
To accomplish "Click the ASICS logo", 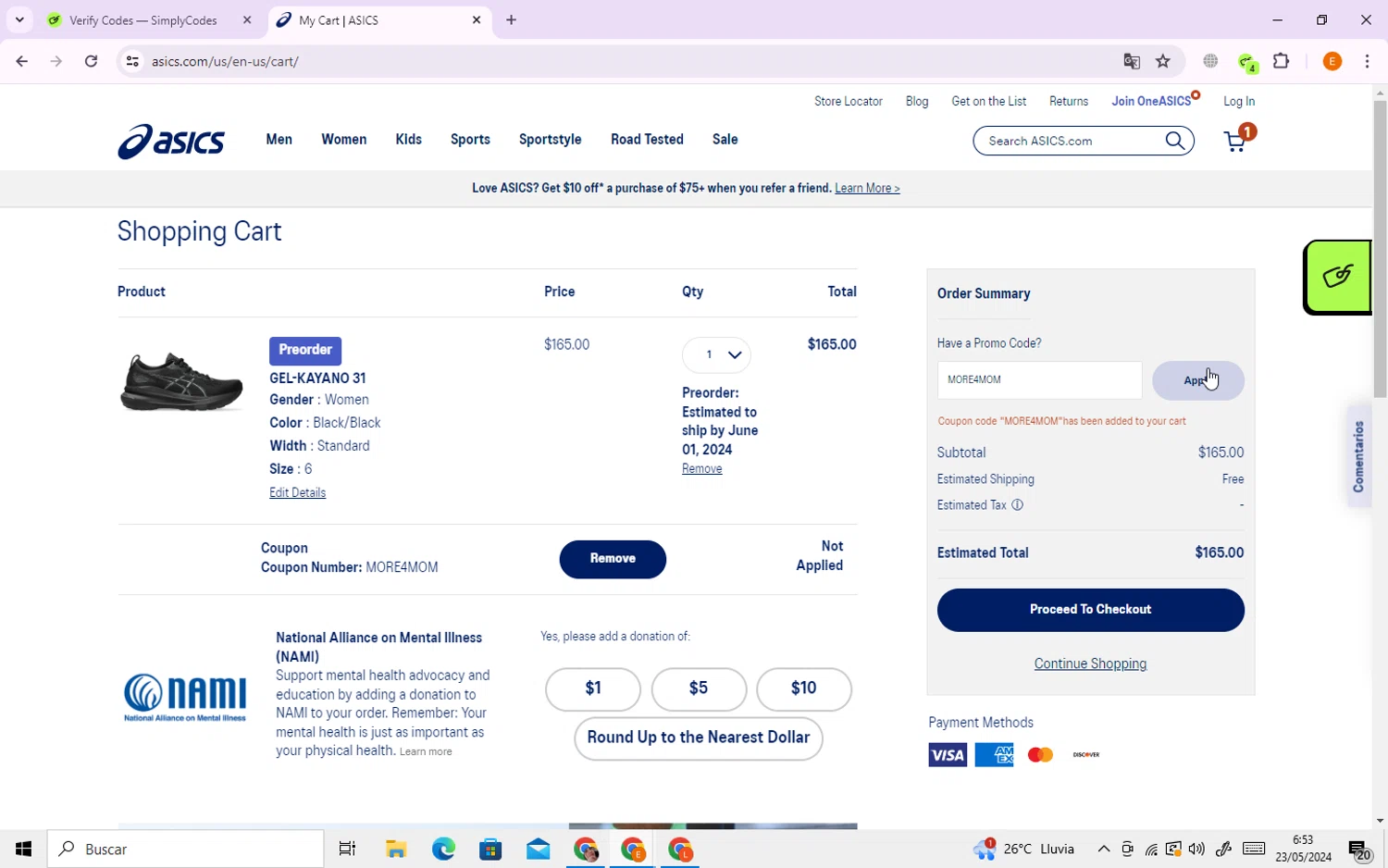I will click(171, 142).
